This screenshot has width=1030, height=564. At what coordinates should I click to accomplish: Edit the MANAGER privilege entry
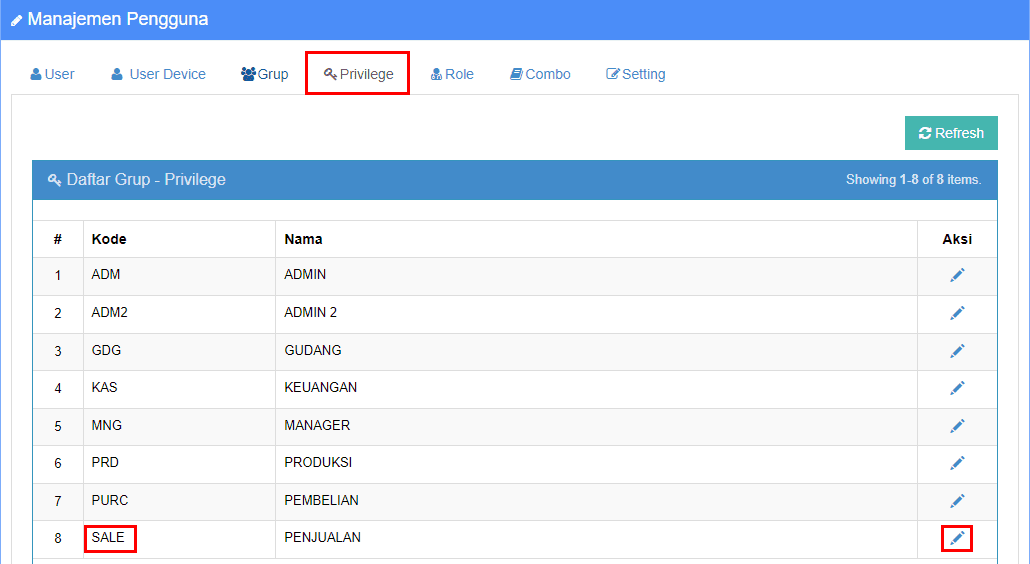click(x=957, y=426)
